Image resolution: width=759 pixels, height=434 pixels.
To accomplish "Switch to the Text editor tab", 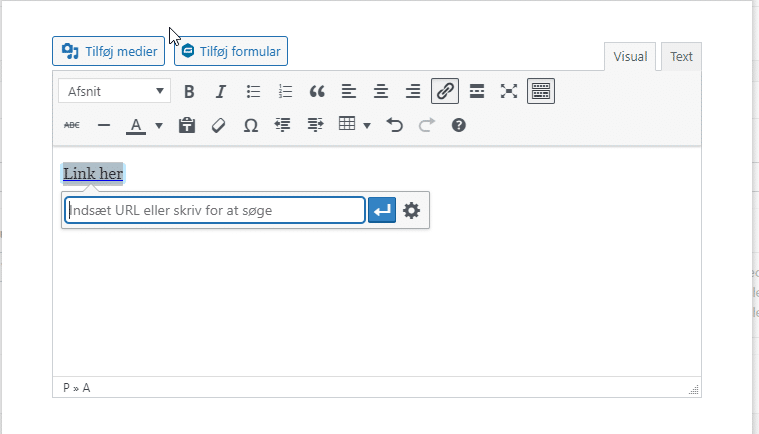I will [681, 57].
